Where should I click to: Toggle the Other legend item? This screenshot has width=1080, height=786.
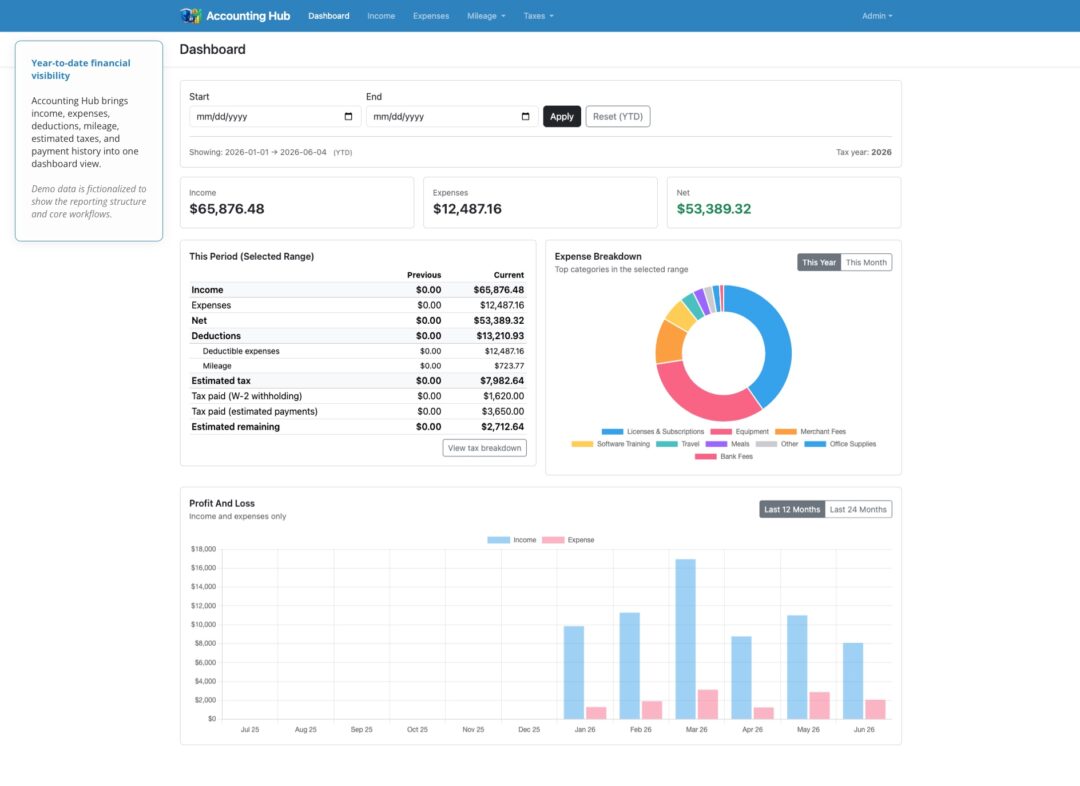pyautogui.click(x=777, y=444)
